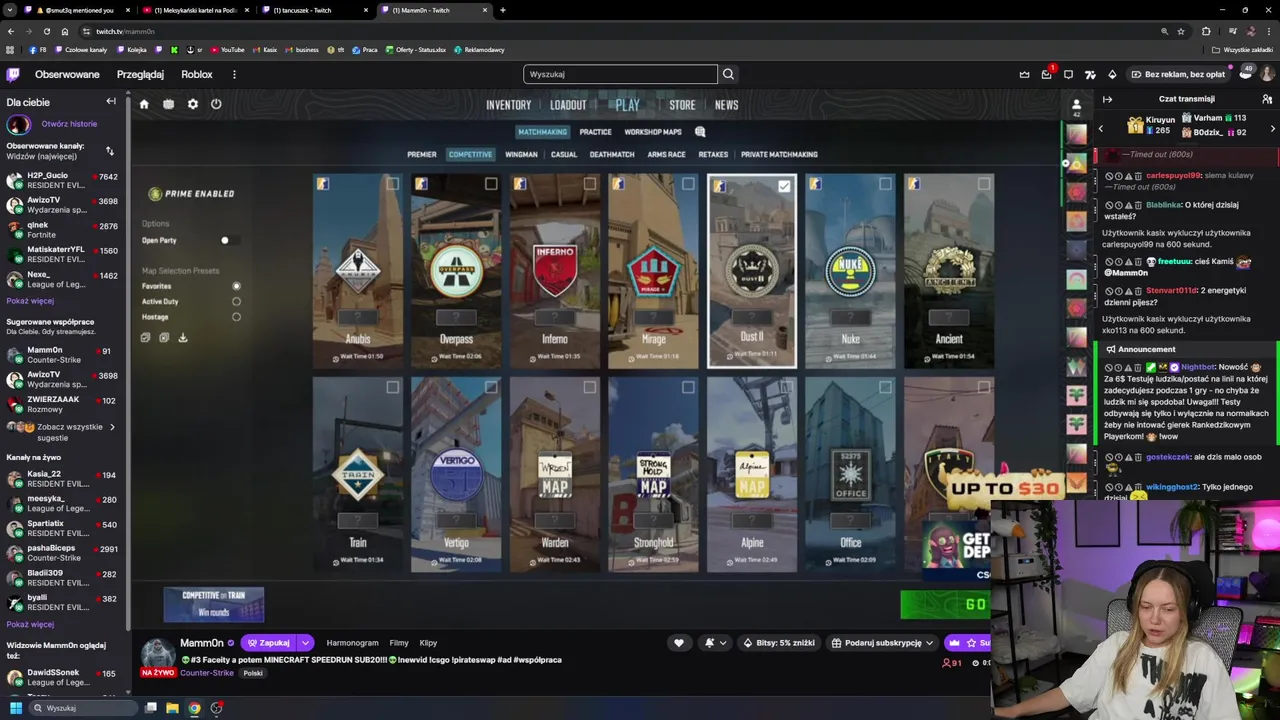Tick the Mirage map checkbox
1280x720 pixels.
point(688,184)
